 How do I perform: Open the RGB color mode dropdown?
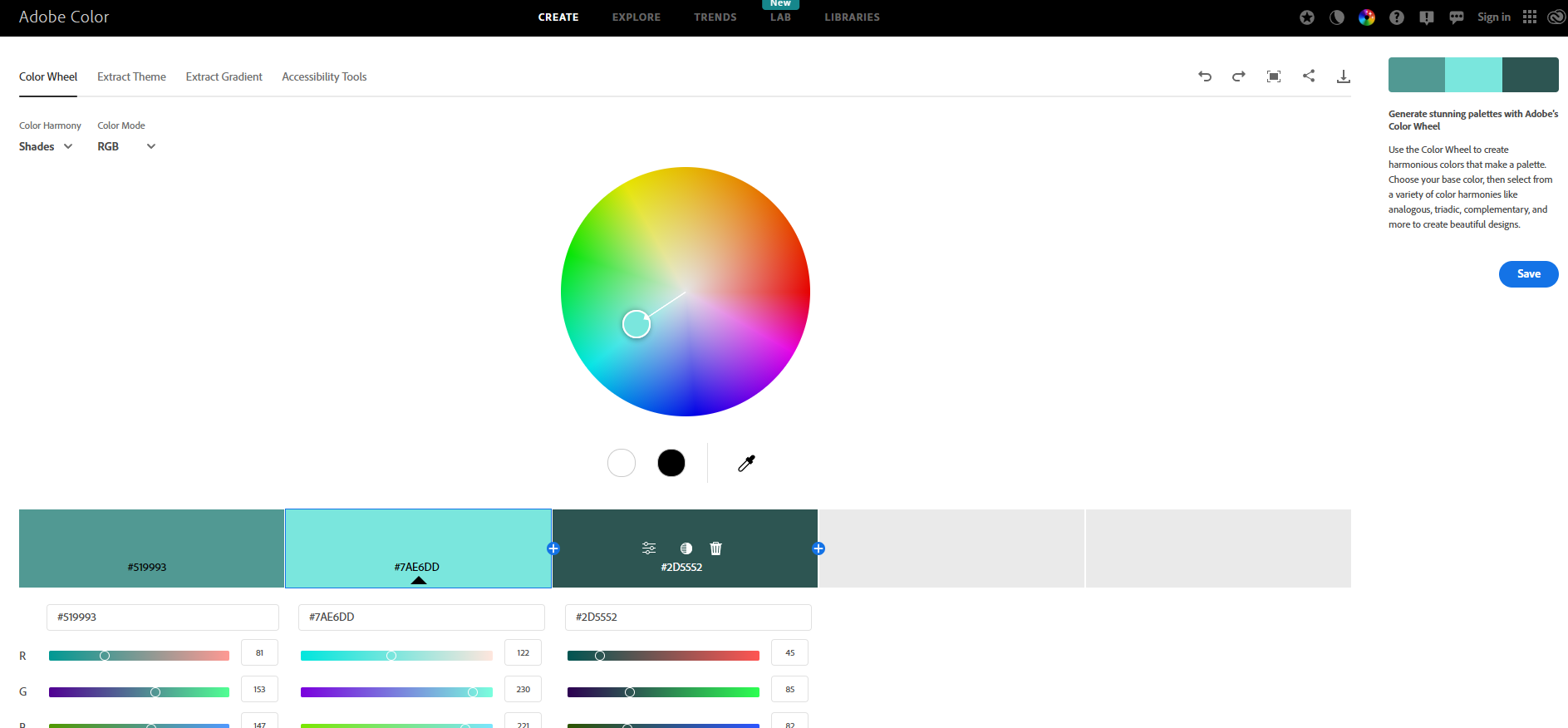coord(126,146)
